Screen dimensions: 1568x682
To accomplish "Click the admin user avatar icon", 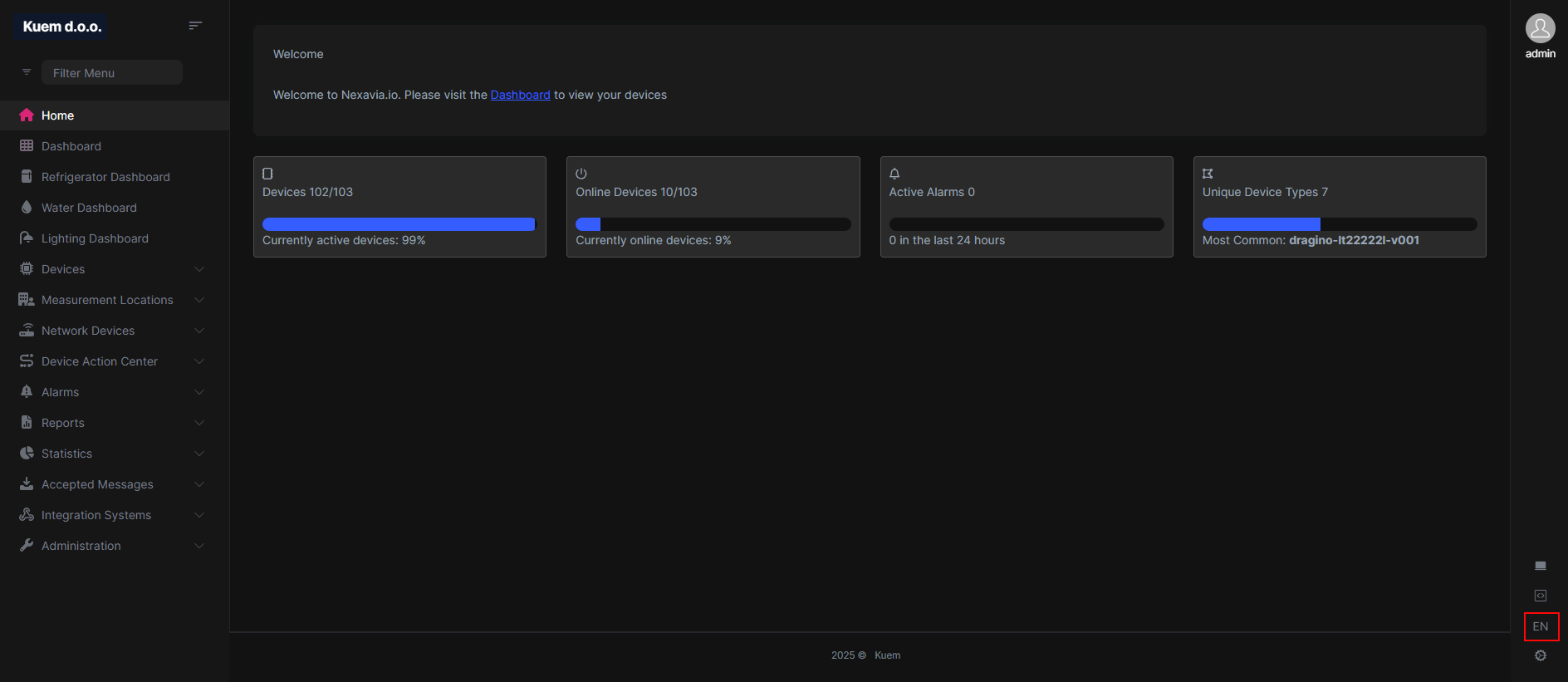I will click(1540, 28).
